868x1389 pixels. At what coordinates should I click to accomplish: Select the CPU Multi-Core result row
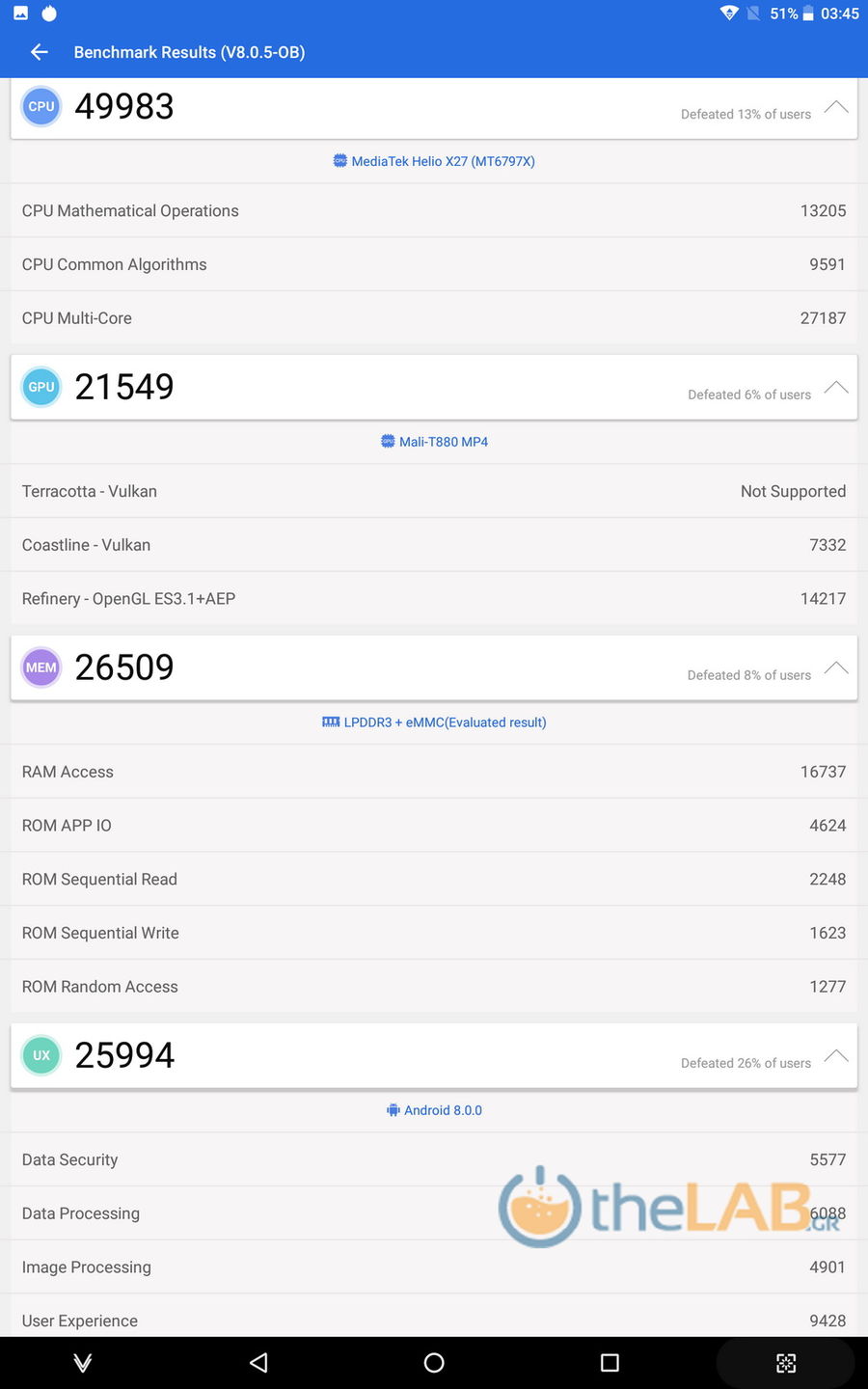coord(434,318)
